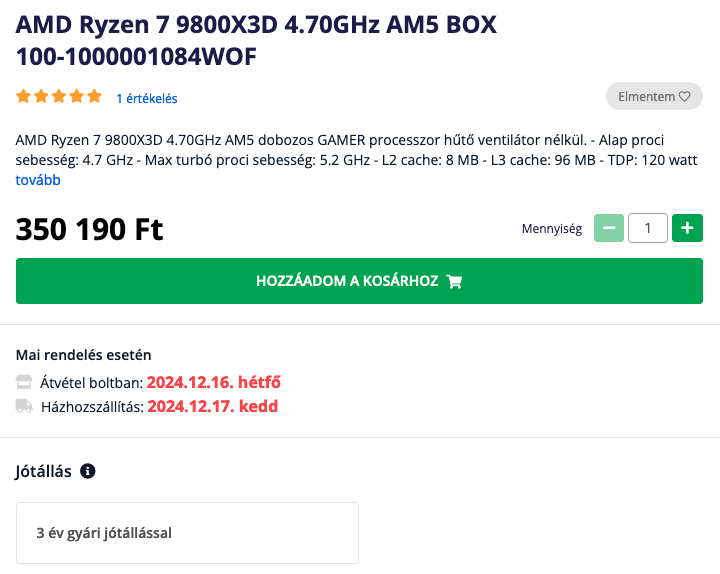
Task: Click the fifth orange rating star
Action: pos(94,96)
